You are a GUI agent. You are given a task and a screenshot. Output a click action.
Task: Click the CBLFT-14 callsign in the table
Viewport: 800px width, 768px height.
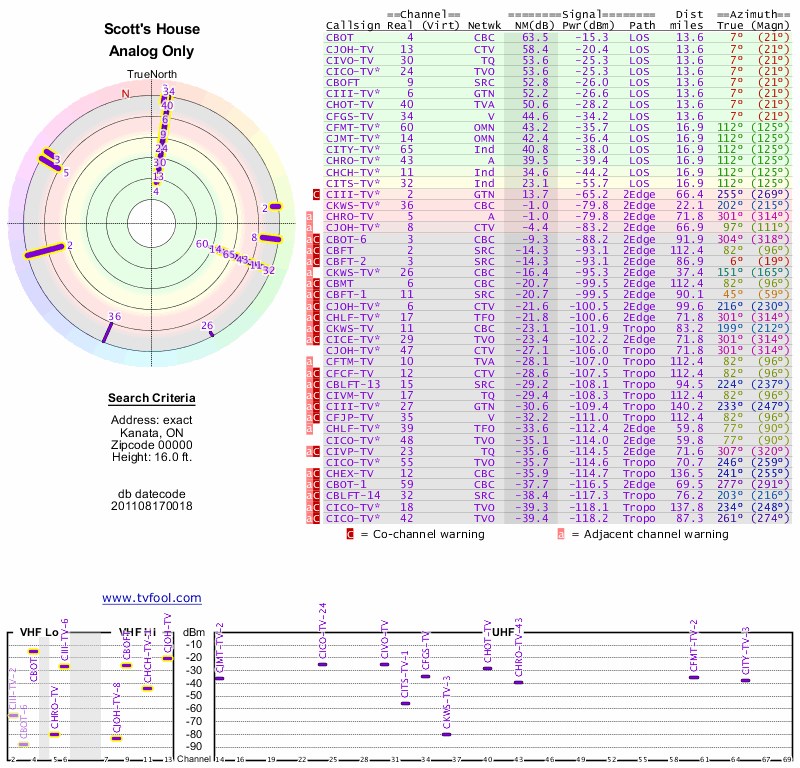pos(353,496)
